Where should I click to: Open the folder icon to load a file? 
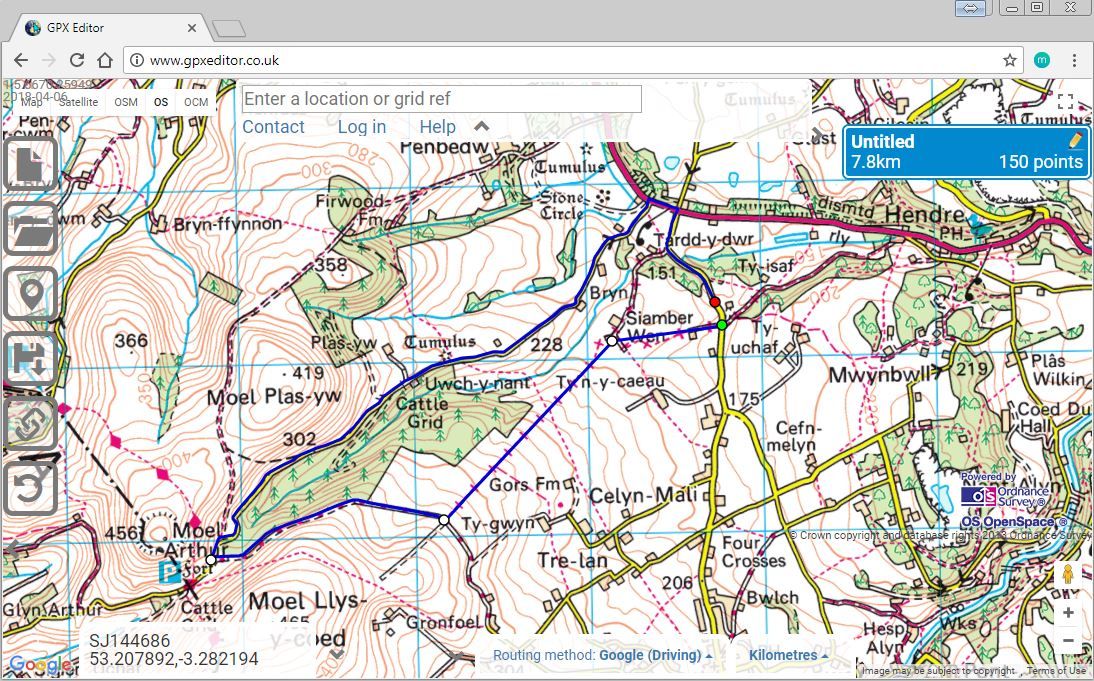(x=30, y=229)
